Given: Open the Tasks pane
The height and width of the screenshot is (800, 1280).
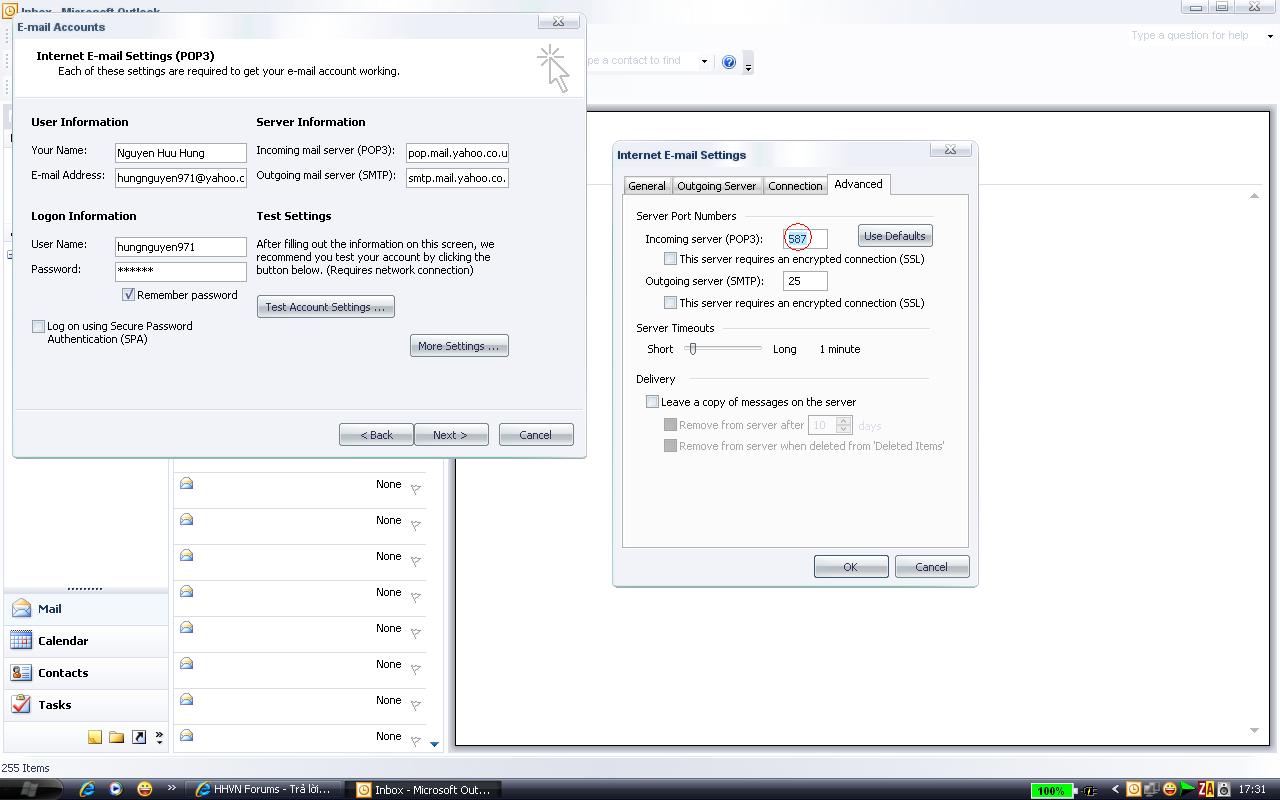Looking at the screenshot, I should [54, 705].
